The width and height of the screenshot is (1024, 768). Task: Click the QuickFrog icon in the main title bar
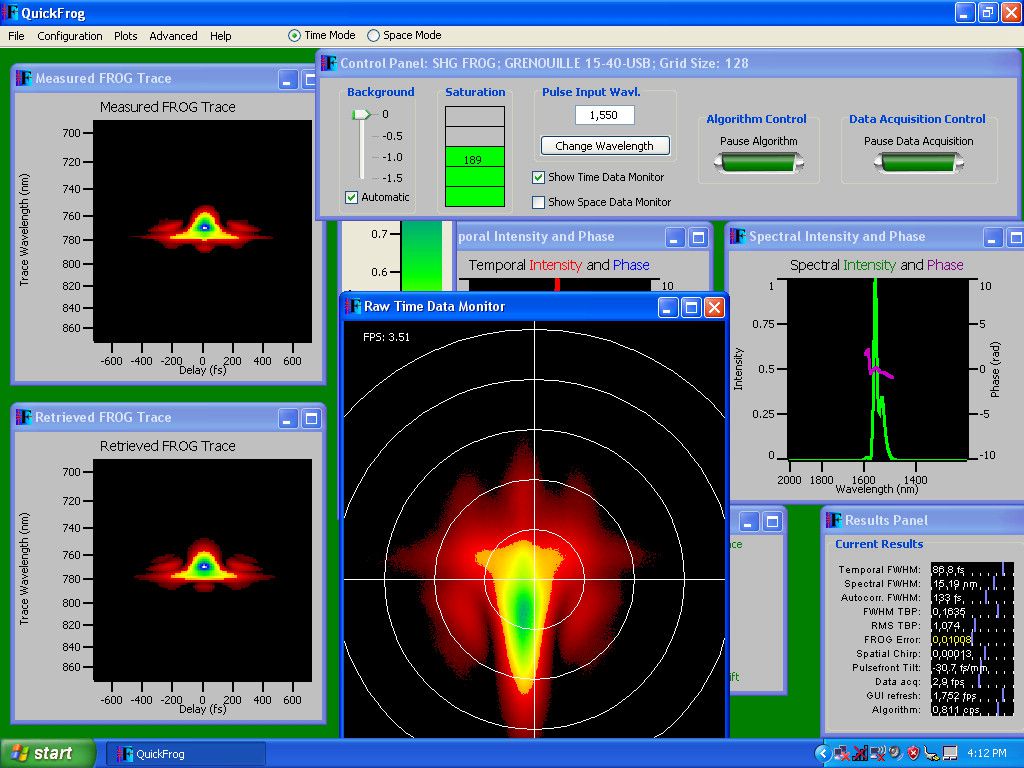click(10, 13)
